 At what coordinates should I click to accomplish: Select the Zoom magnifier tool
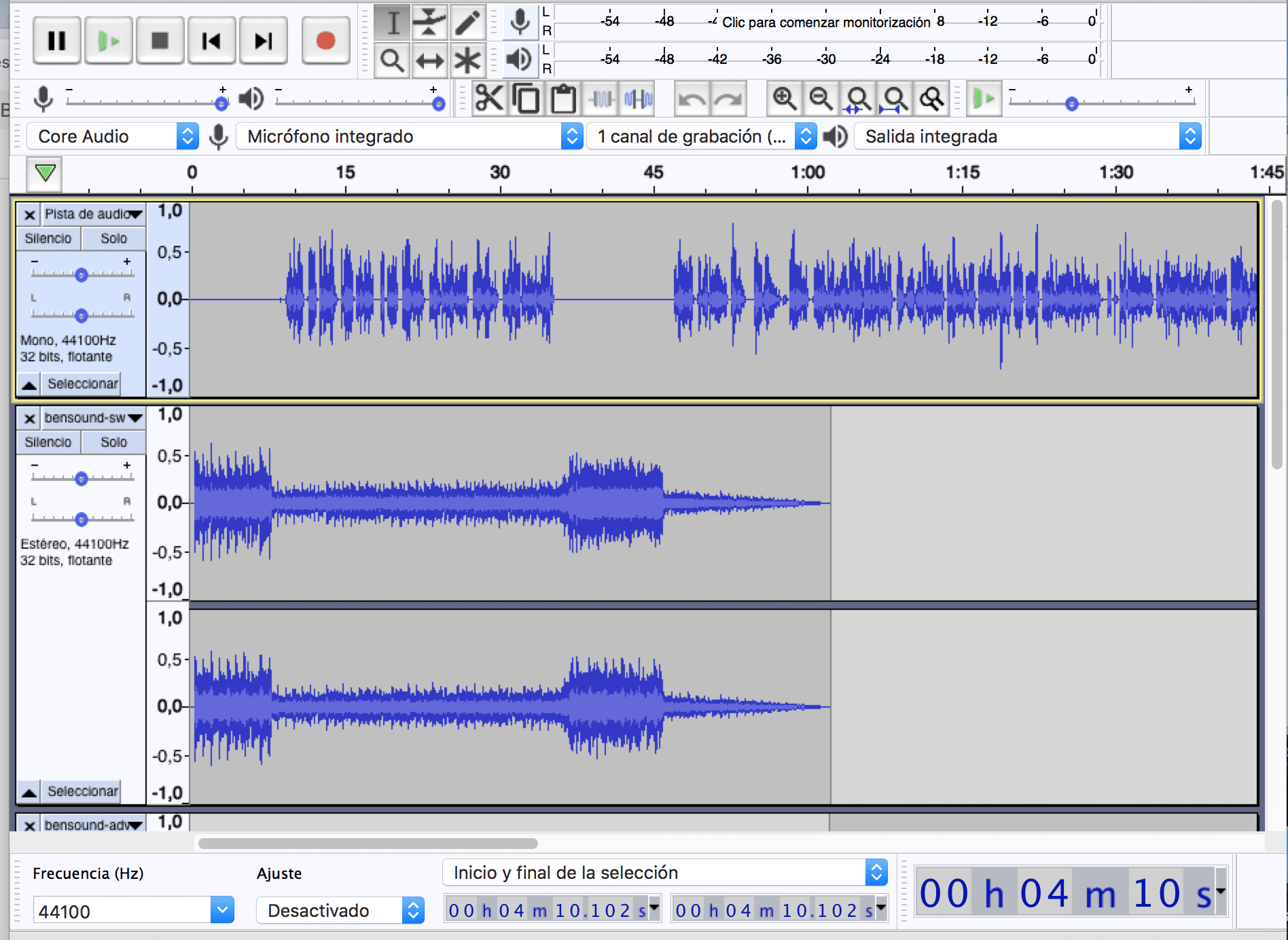click(x=392, y=60)
